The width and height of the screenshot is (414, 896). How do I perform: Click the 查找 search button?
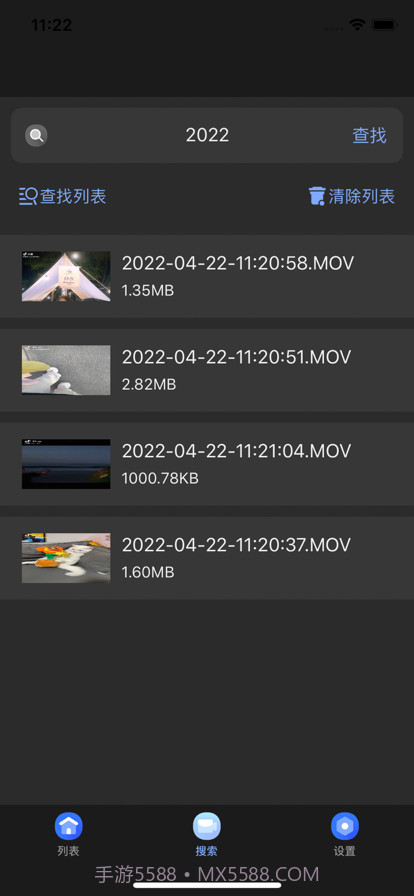tap(369, 135)
